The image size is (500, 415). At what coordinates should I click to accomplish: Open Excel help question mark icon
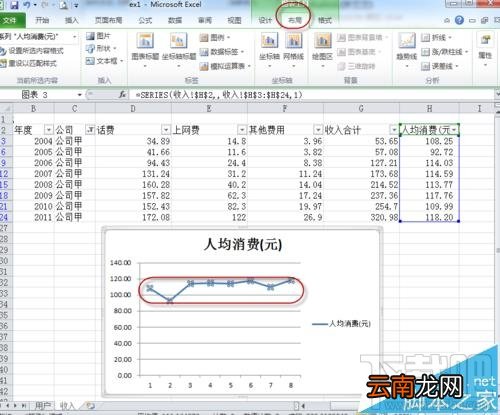point(459,20)
